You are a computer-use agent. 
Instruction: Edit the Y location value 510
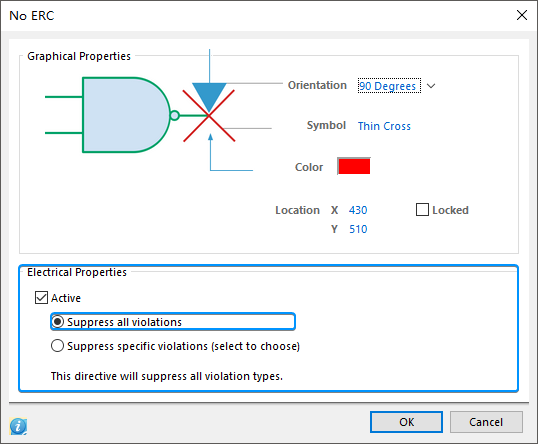[358, 229]
